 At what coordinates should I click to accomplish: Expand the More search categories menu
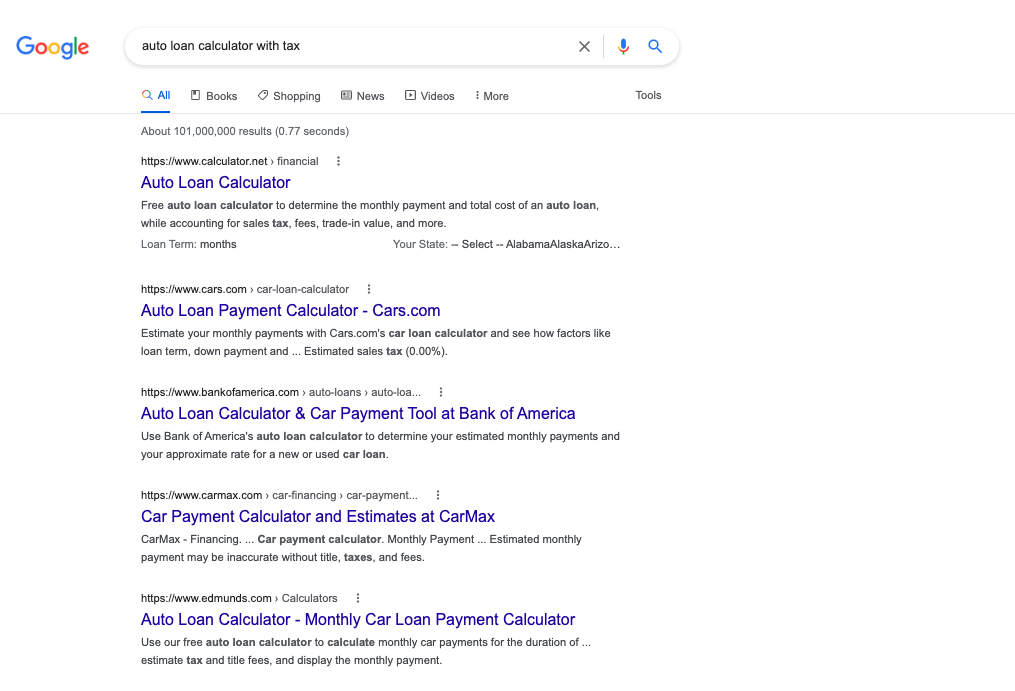coord(491,96)
